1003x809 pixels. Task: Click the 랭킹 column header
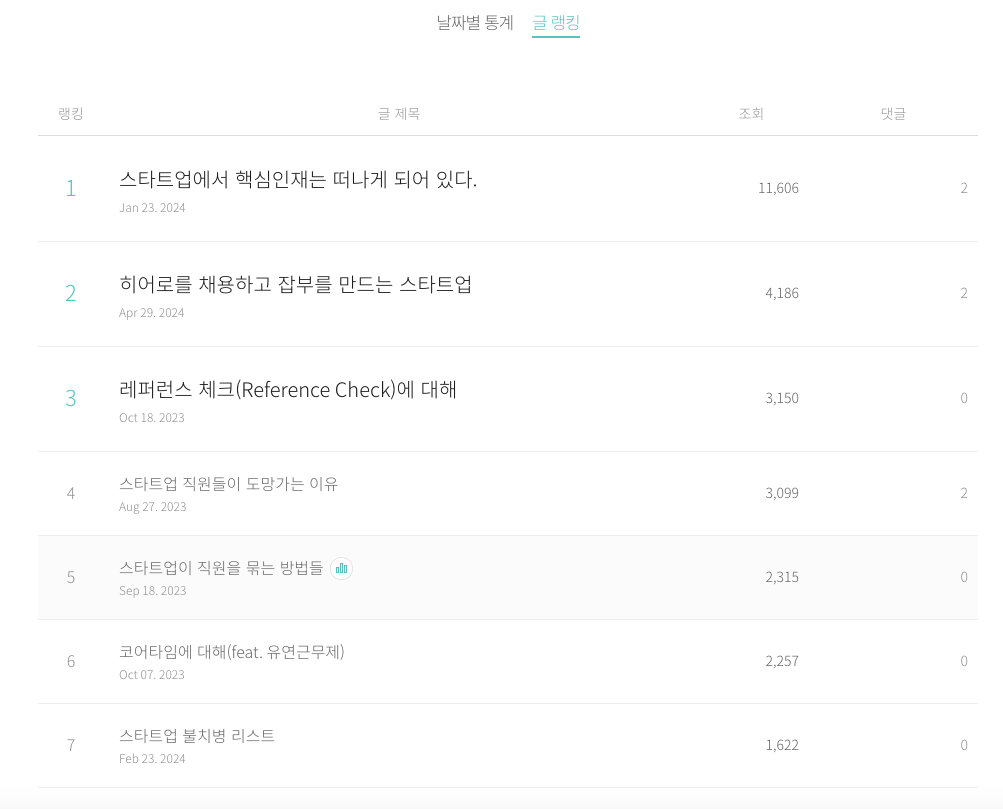coord(71,113)
